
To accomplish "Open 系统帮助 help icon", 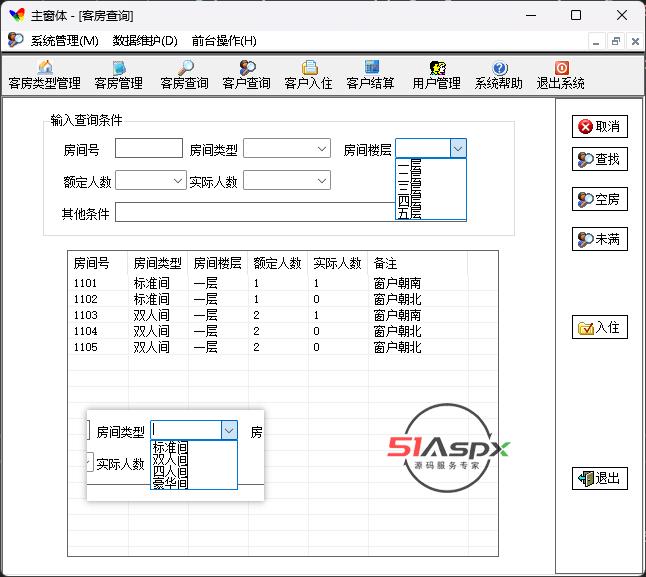I will tap(498, 75).
